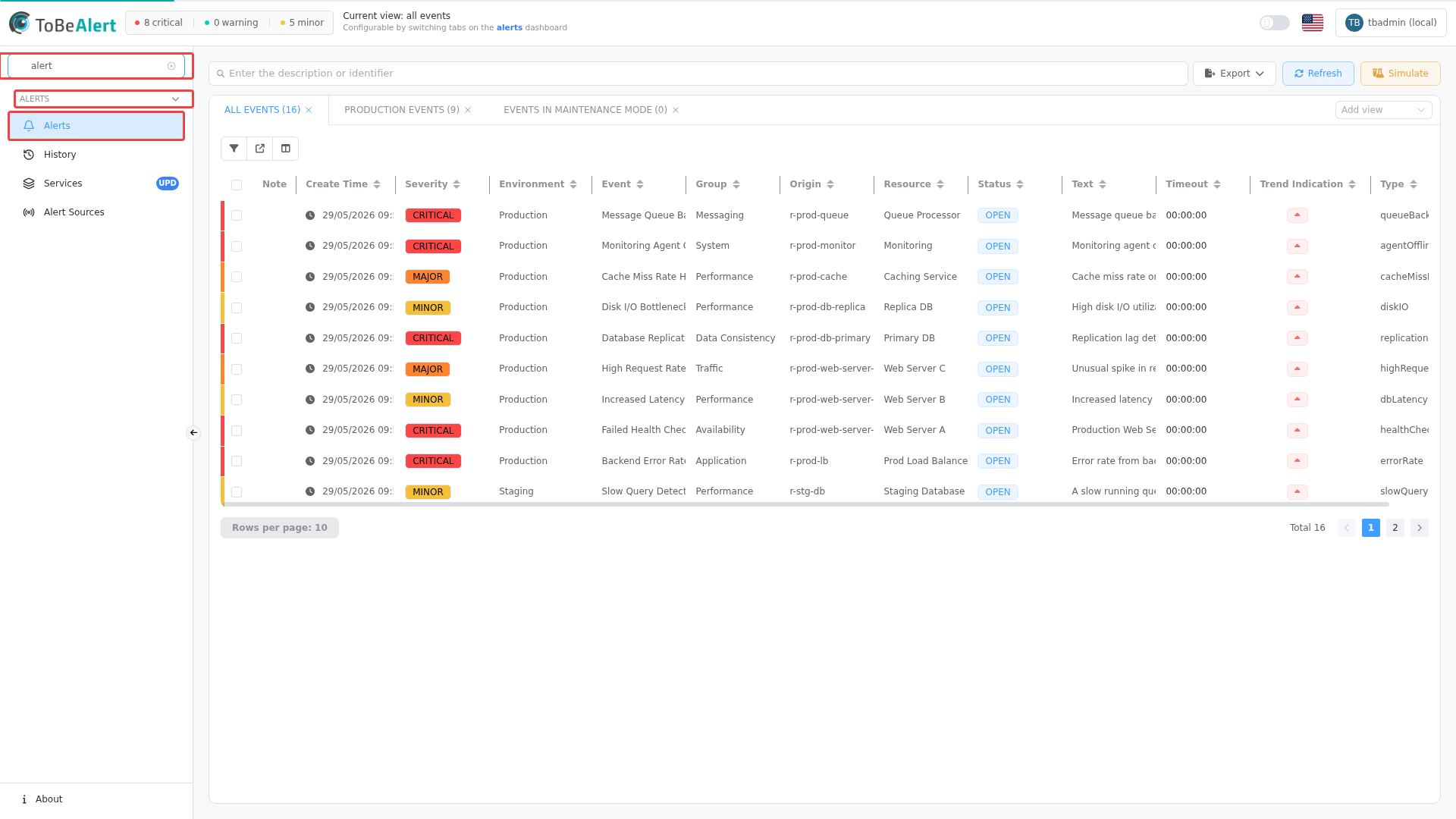Image resolution: width=1456 pixels, height=819 pixels.
Task: Click the Refresh button
Action: [x=1318, y=74]
